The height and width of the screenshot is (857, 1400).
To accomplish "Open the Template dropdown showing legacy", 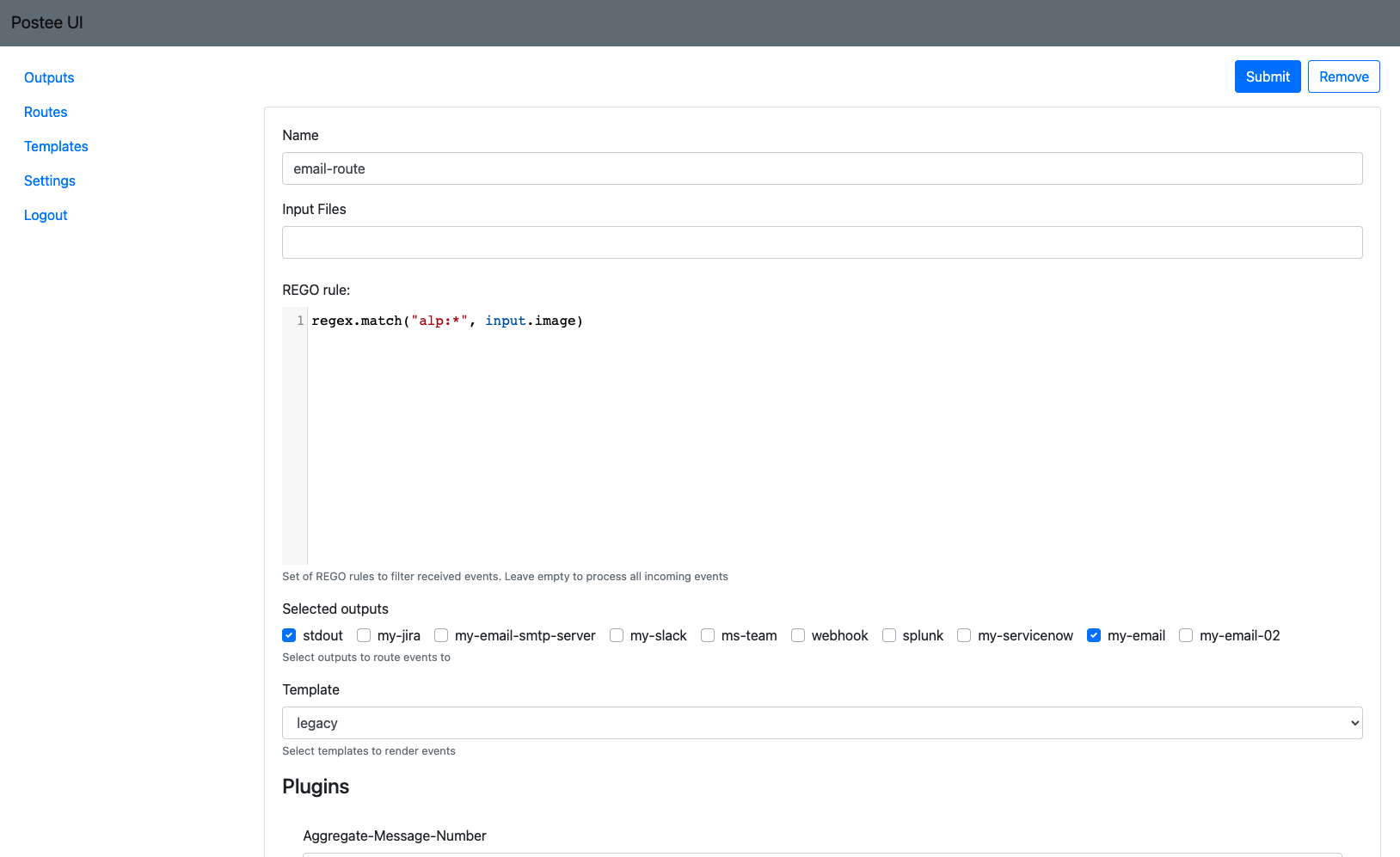I will pyautogui.click(x=821, y=723).
